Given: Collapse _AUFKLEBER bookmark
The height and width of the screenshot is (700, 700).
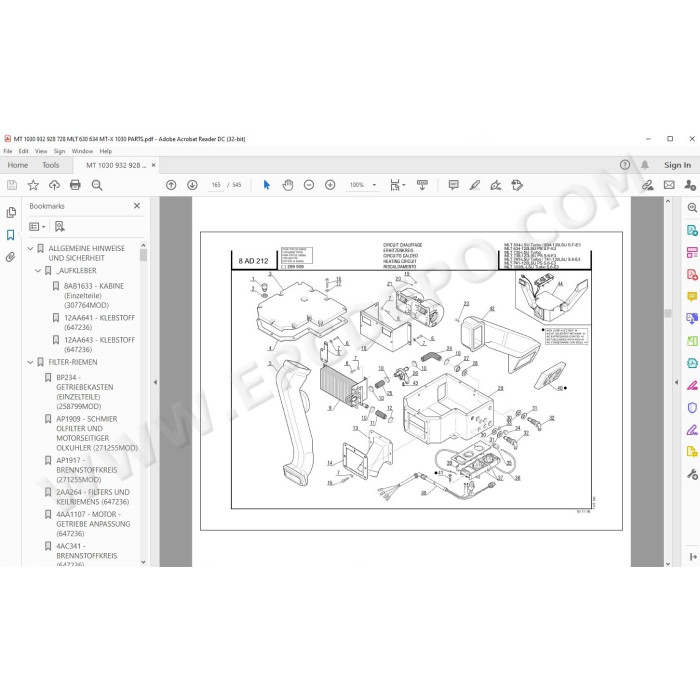Looking at the screenshot, I should [38, 271].
